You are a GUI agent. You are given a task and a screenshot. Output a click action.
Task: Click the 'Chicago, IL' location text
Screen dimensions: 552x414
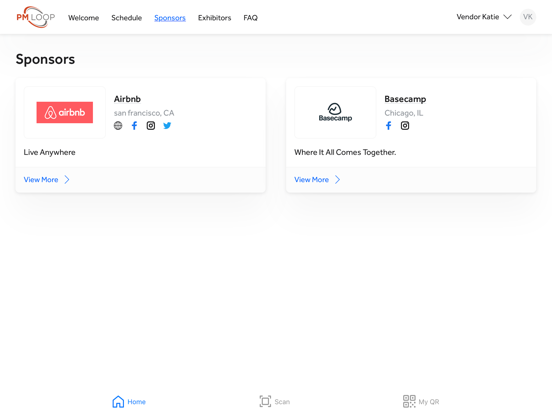[x=404, y=113]
